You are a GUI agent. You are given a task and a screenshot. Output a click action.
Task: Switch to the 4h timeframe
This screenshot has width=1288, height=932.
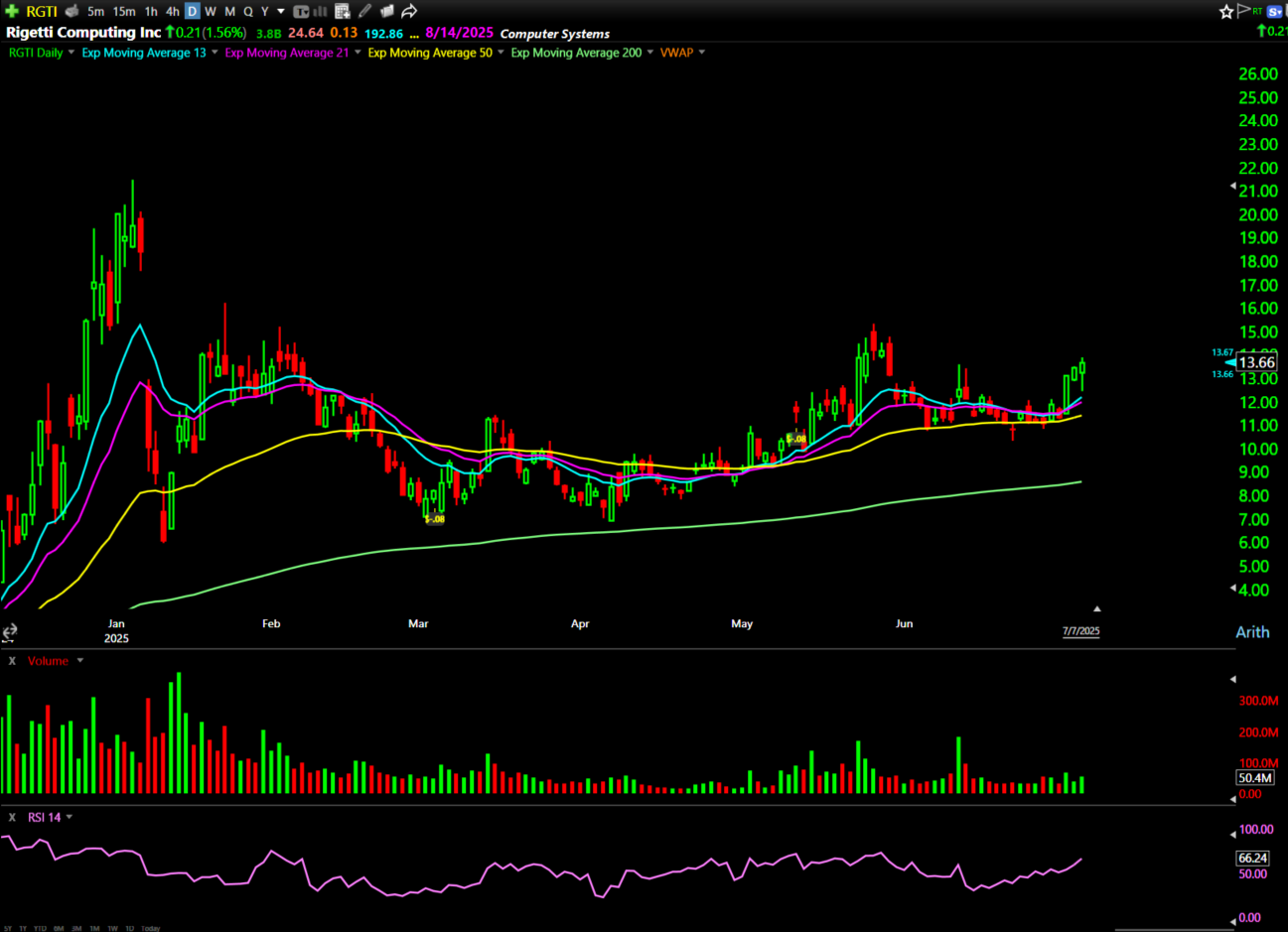pyautogui.click(x=173, y=11)
